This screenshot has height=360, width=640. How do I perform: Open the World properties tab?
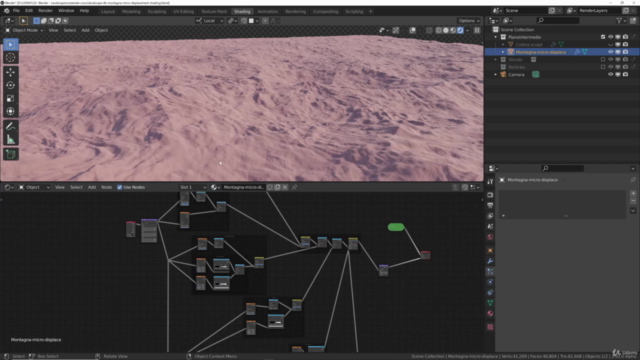tap(490, 237)
